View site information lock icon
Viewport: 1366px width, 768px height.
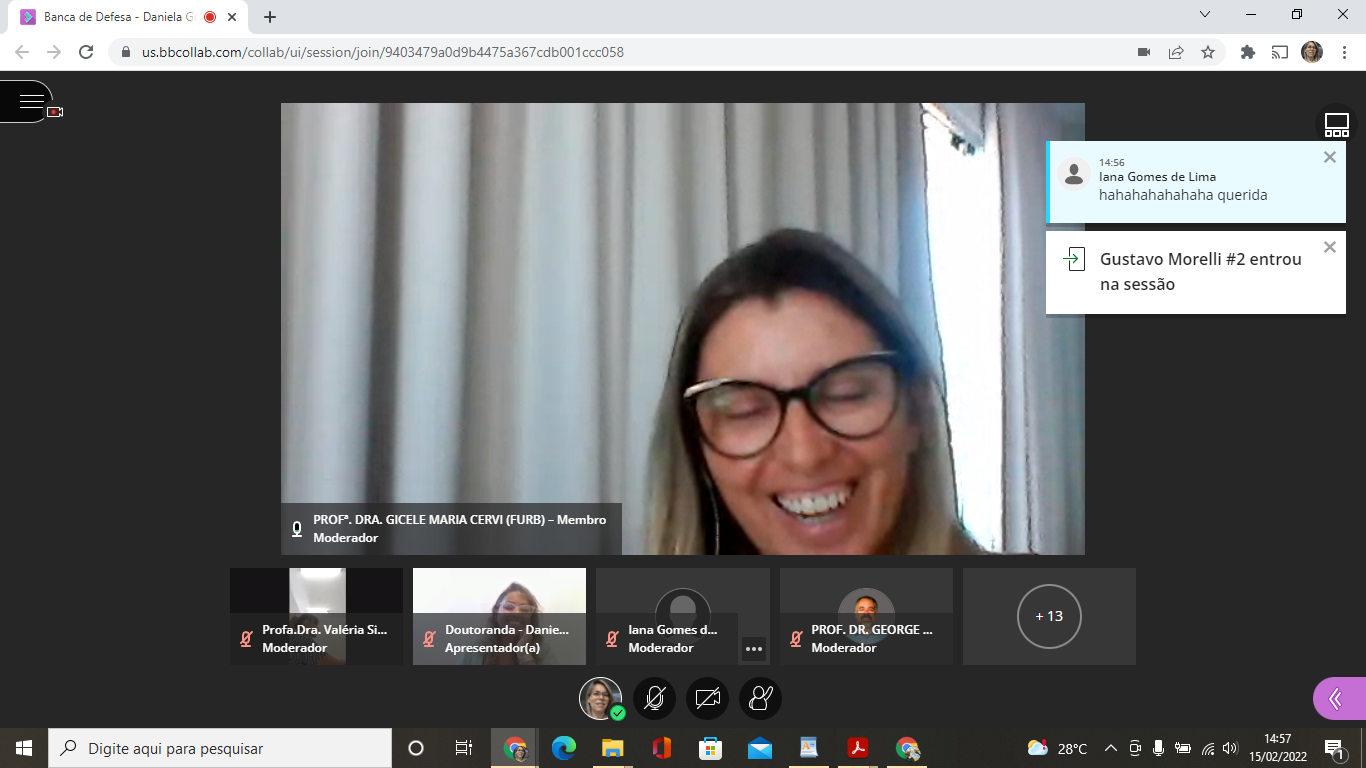coord(126,52)
